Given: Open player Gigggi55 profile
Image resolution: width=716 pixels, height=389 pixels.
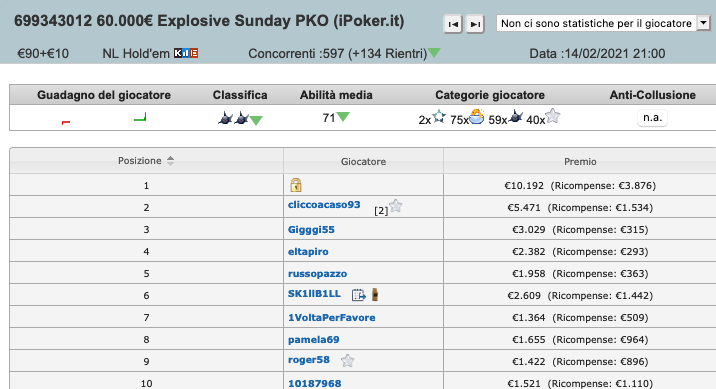Looking at the screenshot, I should 311,230.
